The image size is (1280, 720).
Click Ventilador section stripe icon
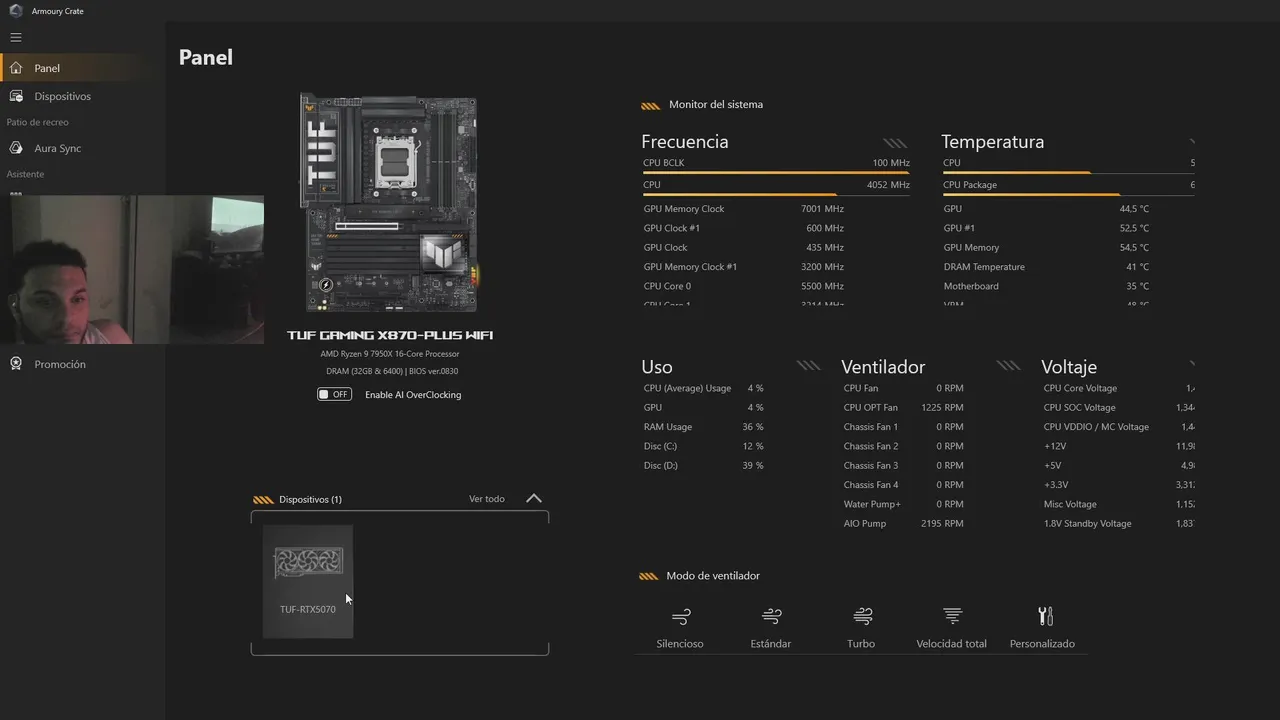coord(1008,366)
